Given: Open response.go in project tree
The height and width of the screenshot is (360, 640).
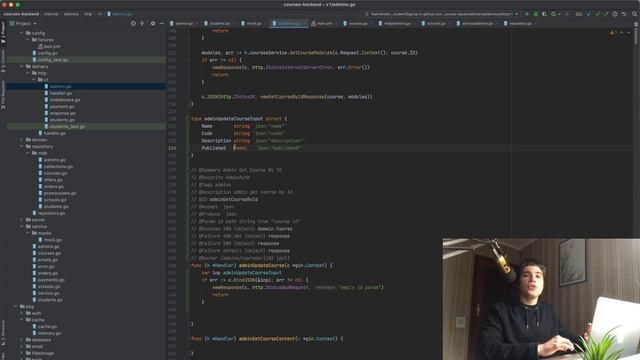Looking at the screenshot, I should (x=62, y=113).
